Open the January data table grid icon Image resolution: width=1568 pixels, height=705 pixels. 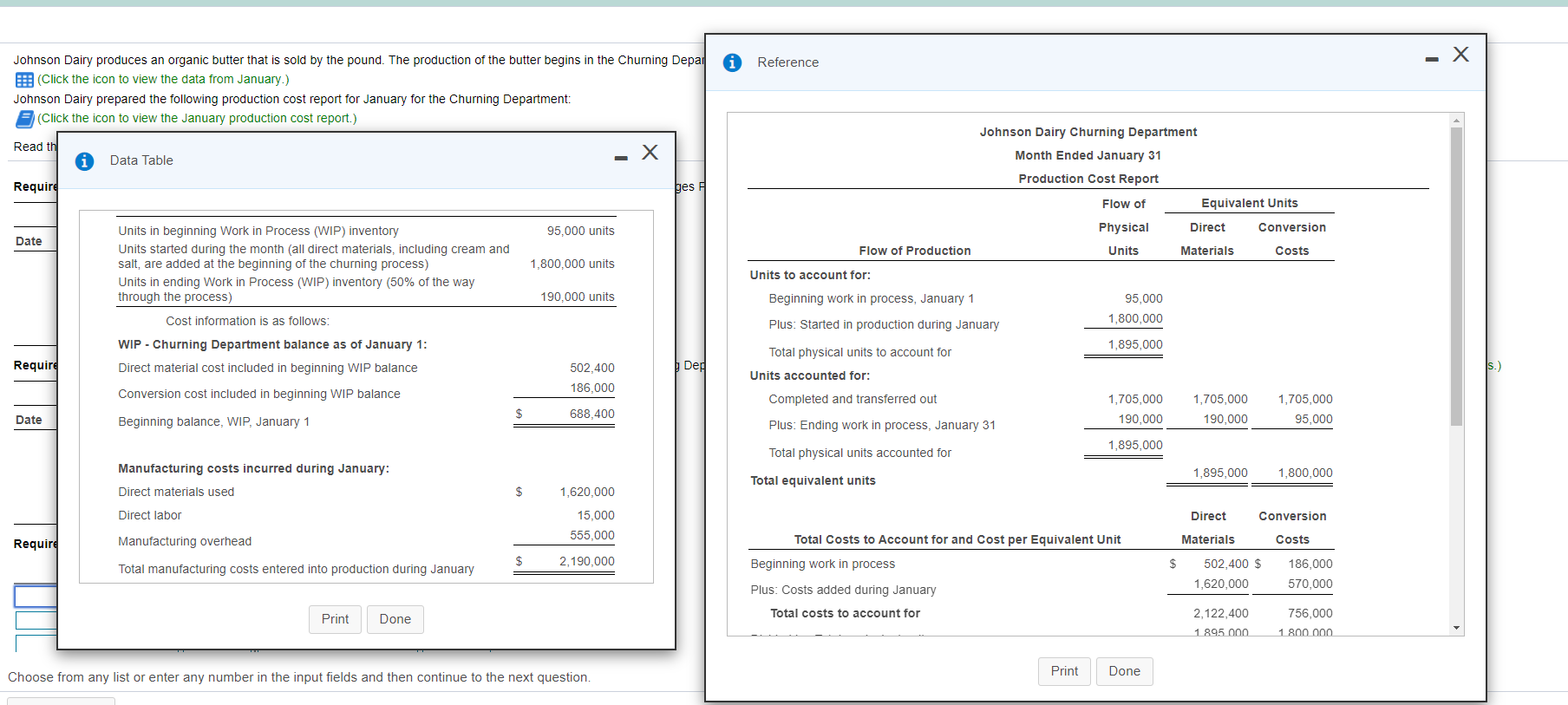point(24,80)
